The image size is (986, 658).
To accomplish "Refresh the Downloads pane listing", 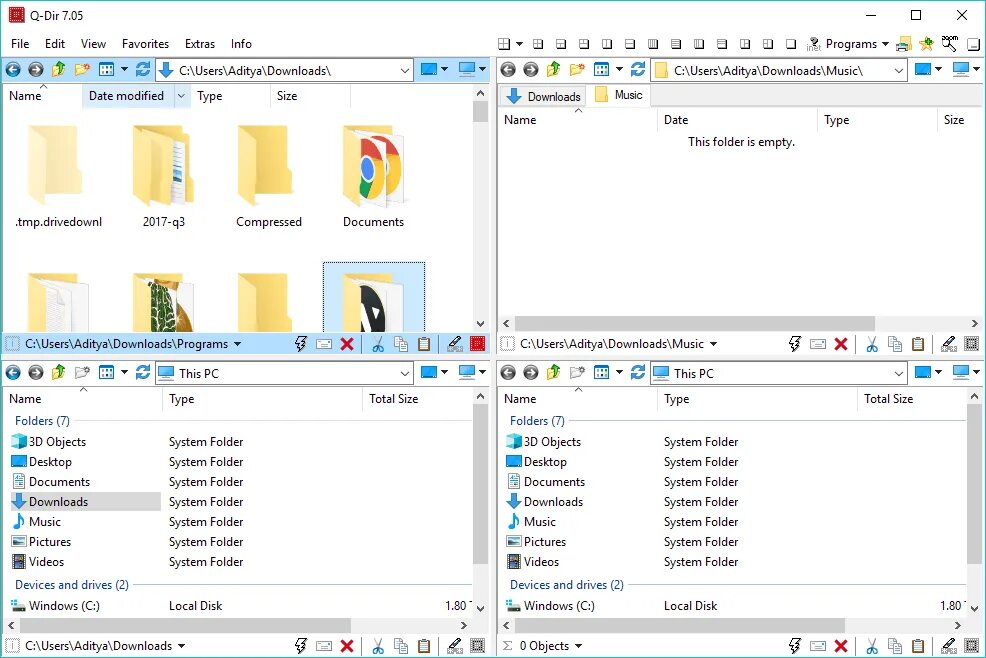I will [x=143, y=70].
